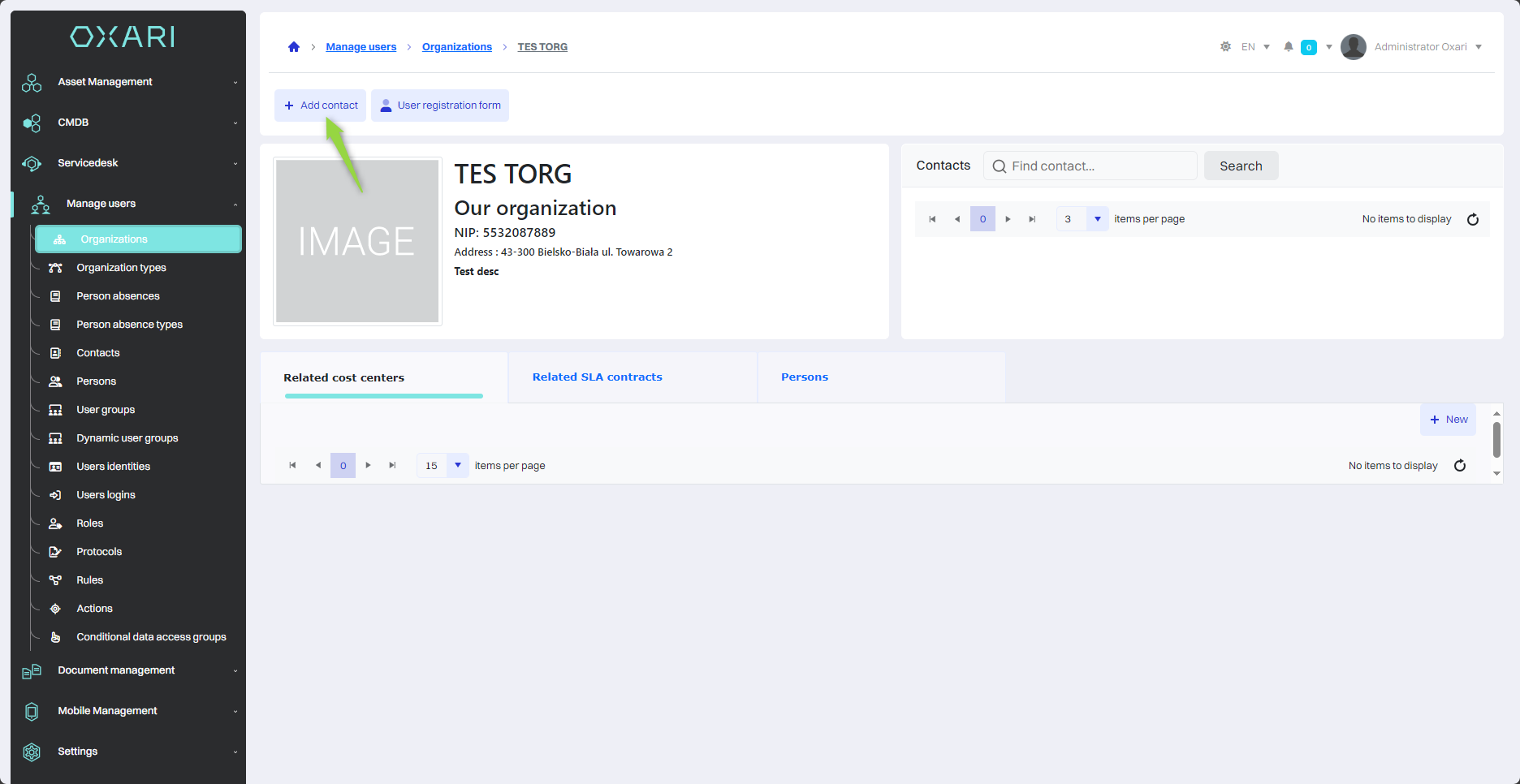
Task: Go to first page in cost centers pager
Action: pyautogui.click(x=292, y=466)
